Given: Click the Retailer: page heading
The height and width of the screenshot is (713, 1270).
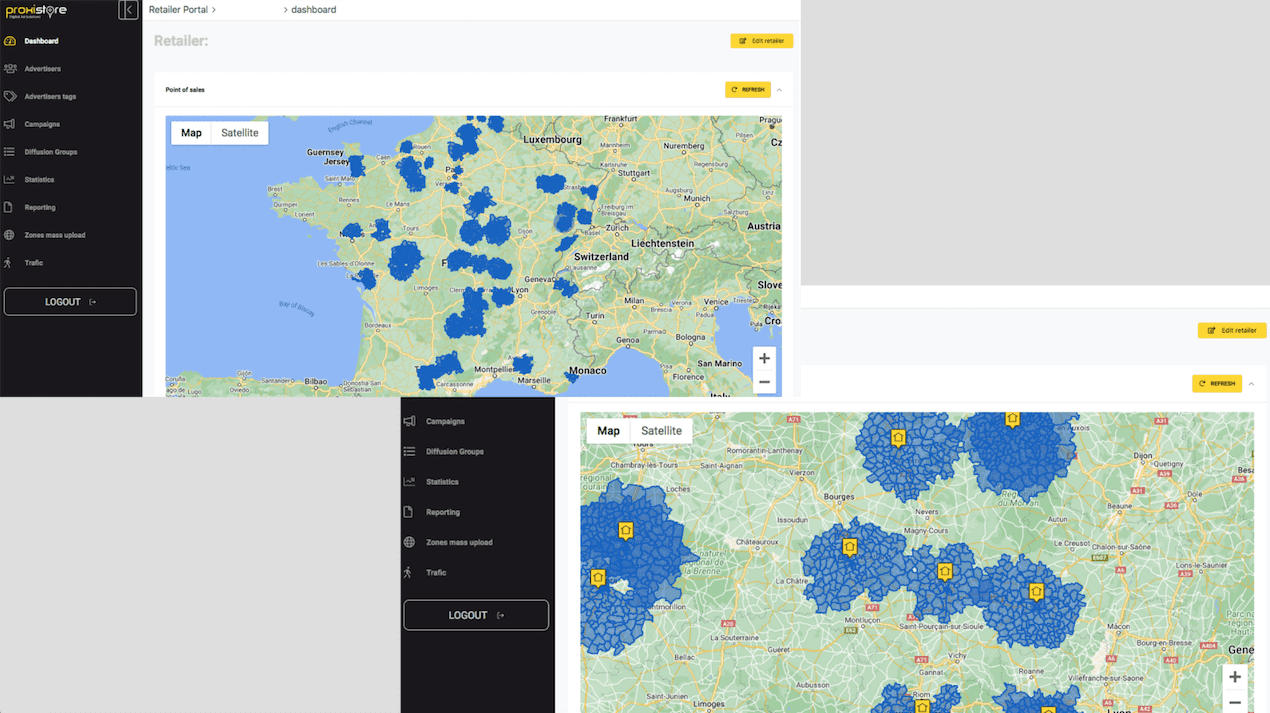Looking at the screenshot, I should click(181, 41).
